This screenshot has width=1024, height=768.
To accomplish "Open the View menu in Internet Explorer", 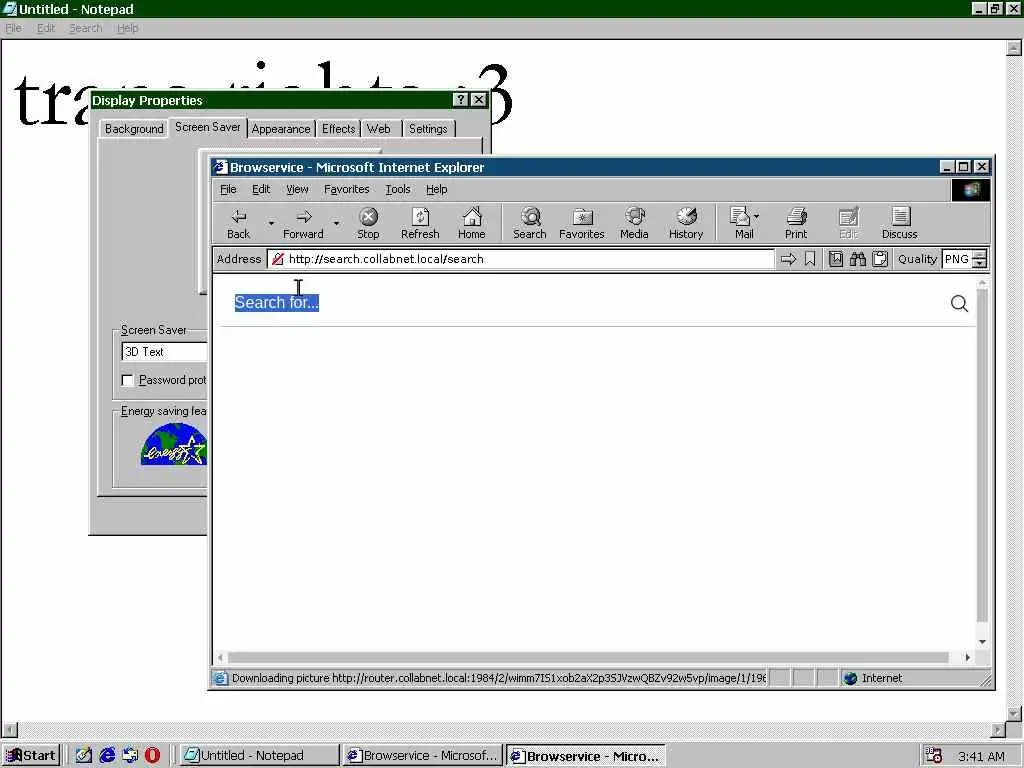I will click(297, 189).
